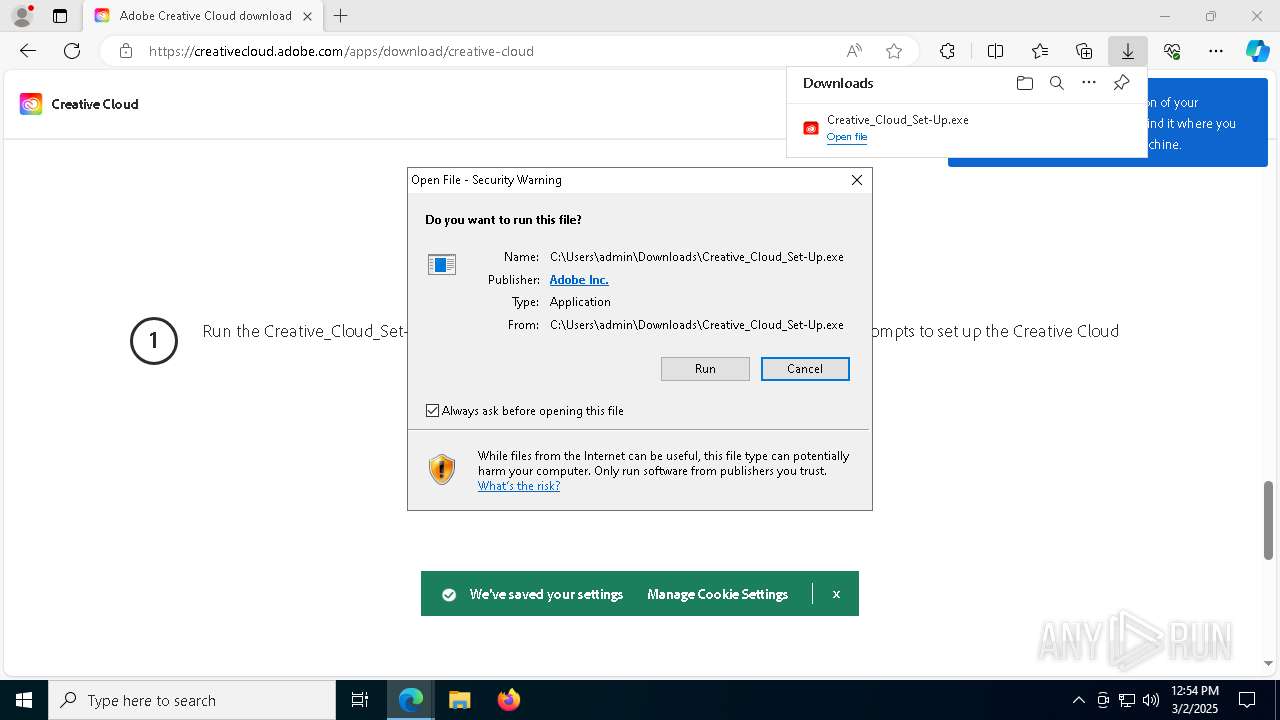The image size is (1280, 720).
Task: Search downloads with the magnifier icon
Action: pyautogui.click(x=1056, y=83)
